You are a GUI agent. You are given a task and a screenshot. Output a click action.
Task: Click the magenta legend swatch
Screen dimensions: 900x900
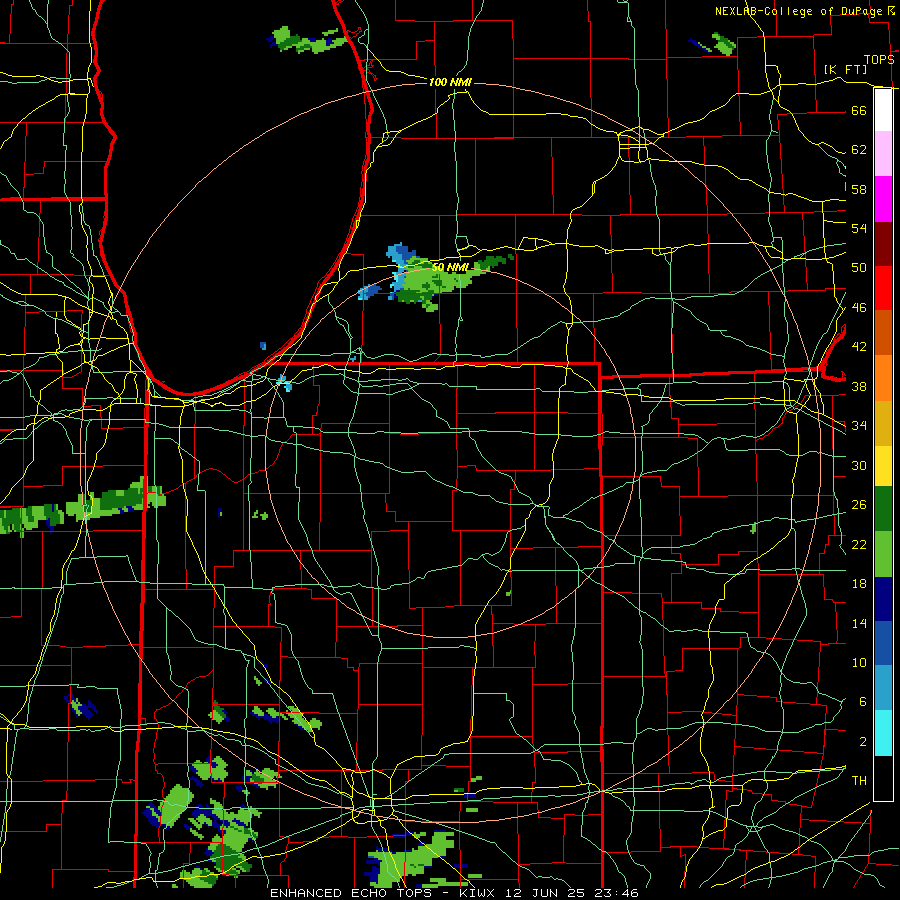click(x=883, y=199)
